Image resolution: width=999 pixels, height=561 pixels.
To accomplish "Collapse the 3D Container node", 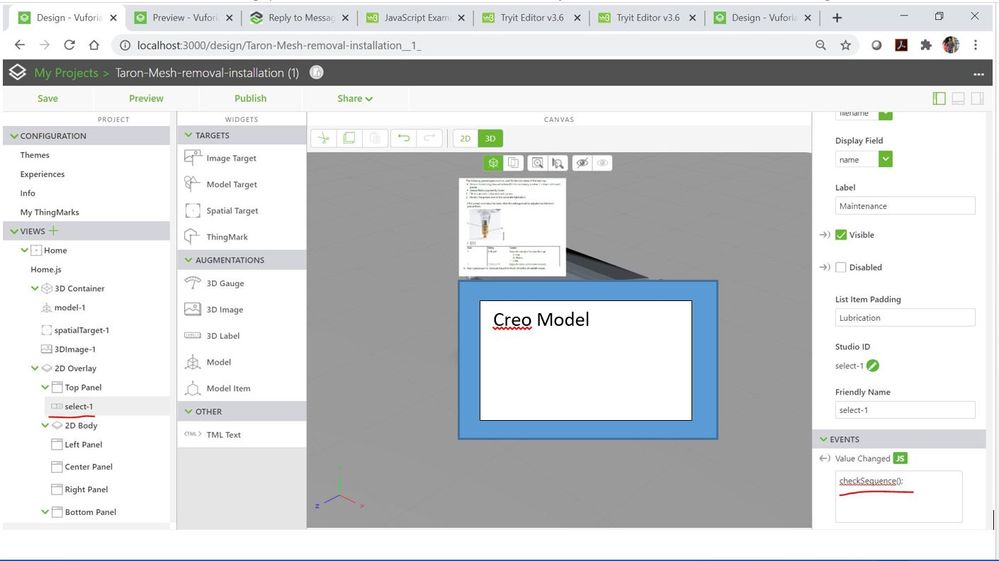I will 34,288.
